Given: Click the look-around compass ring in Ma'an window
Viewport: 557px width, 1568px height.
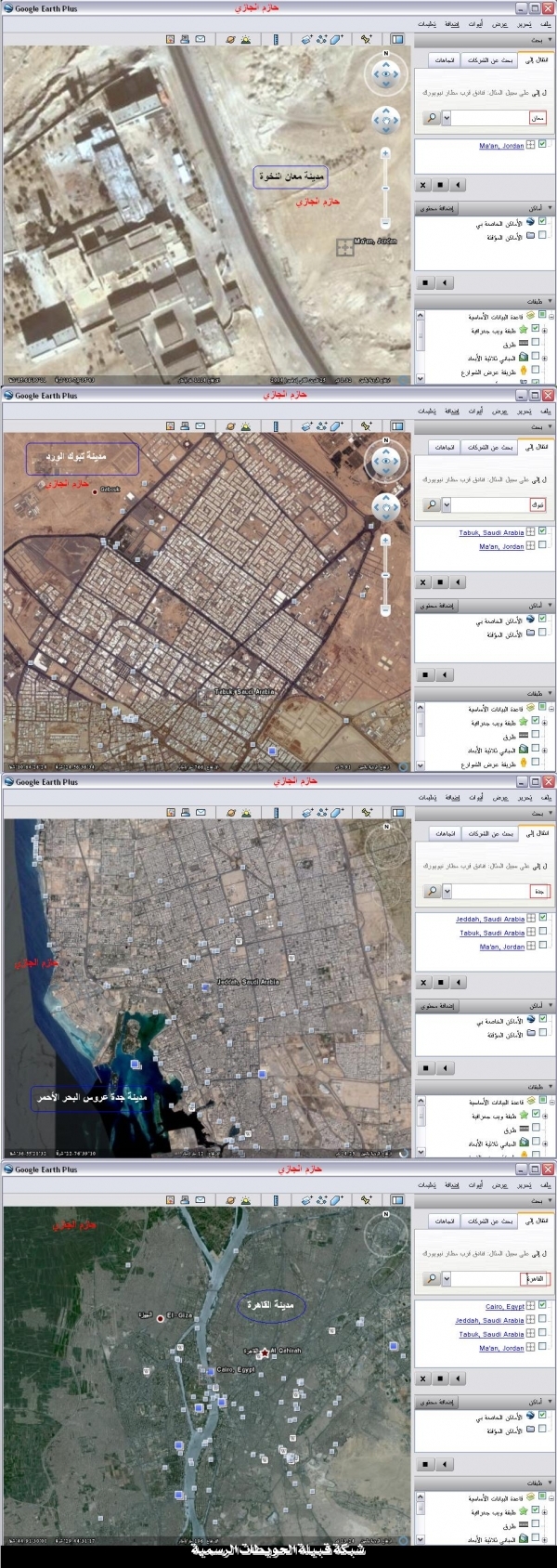Looking at the screenshot, I should point(385,73).
